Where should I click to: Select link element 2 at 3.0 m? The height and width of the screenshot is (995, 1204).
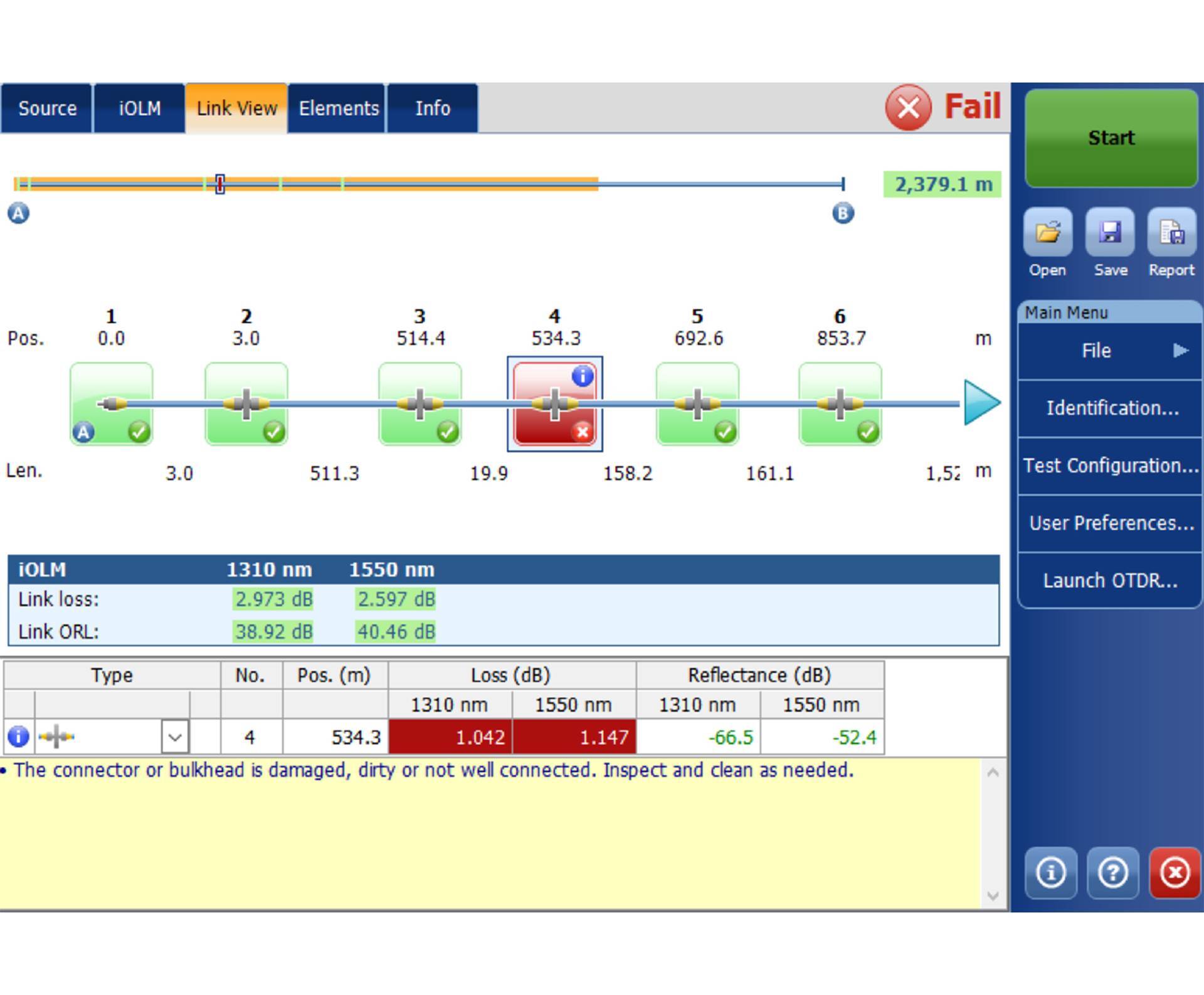246,403
